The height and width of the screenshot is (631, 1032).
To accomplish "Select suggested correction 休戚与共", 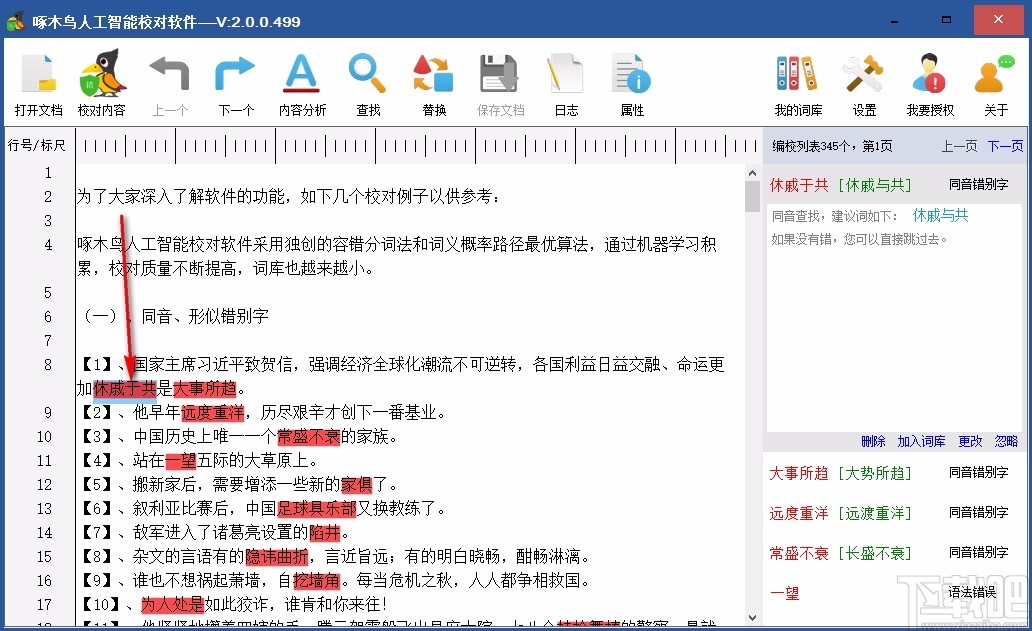I will pyautogui.click(x=938, y=215).
